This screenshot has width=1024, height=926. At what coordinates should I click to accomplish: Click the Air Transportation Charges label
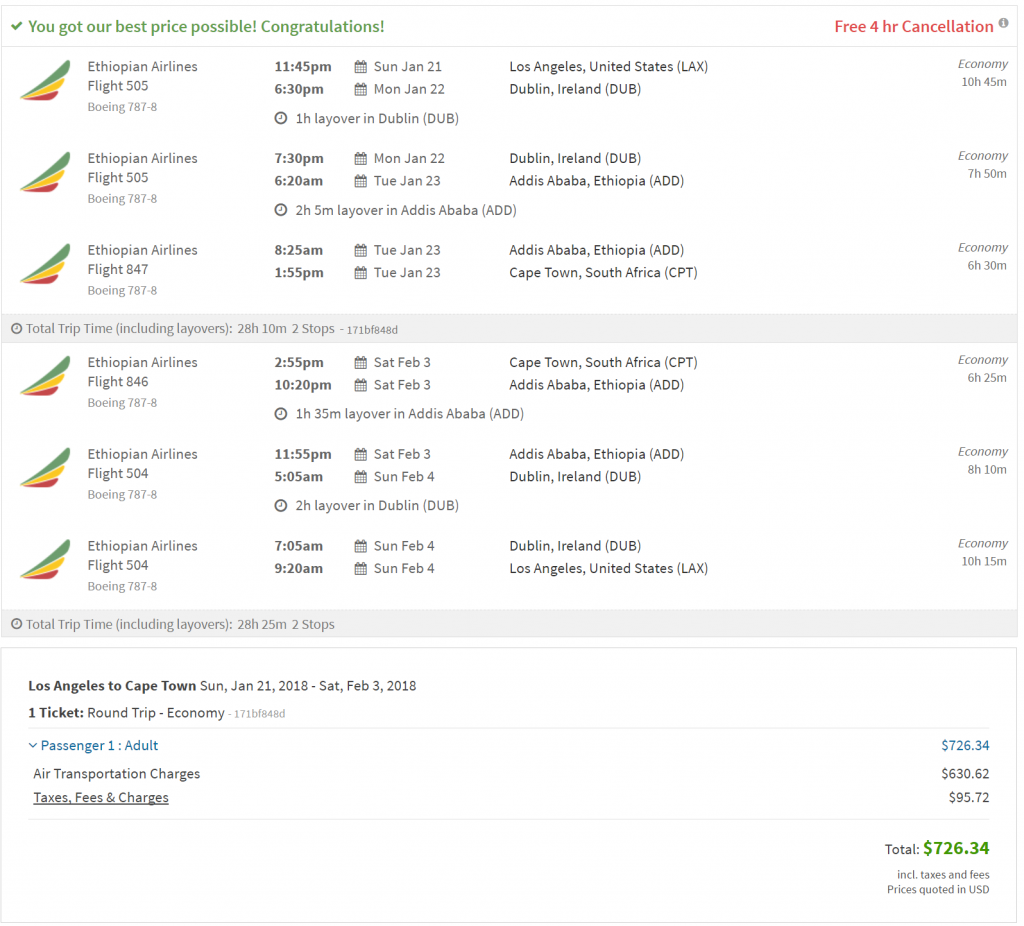tap(116, 774)
